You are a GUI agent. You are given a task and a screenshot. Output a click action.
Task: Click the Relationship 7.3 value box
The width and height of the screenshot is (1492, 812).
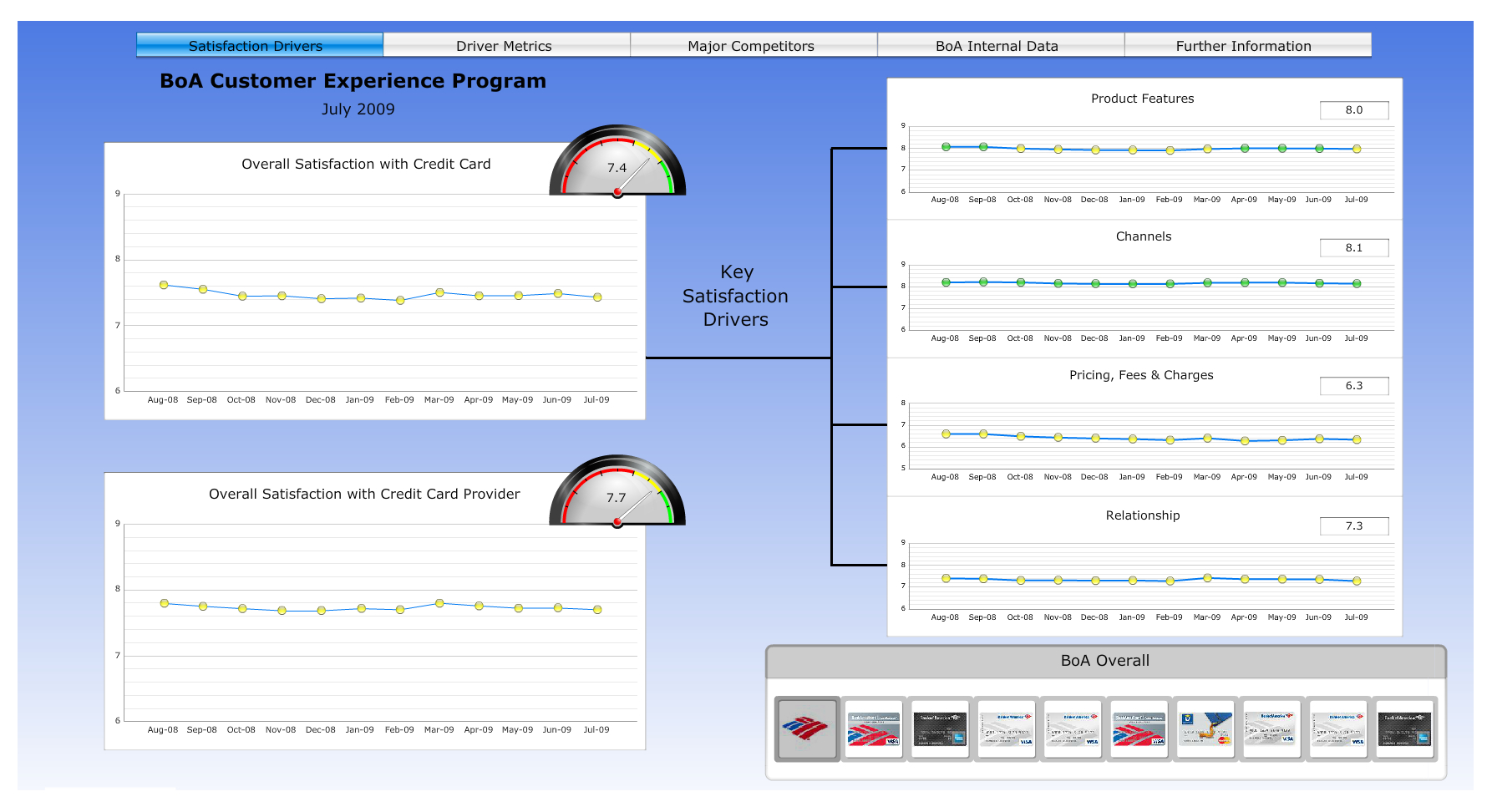coord(1353,526)
